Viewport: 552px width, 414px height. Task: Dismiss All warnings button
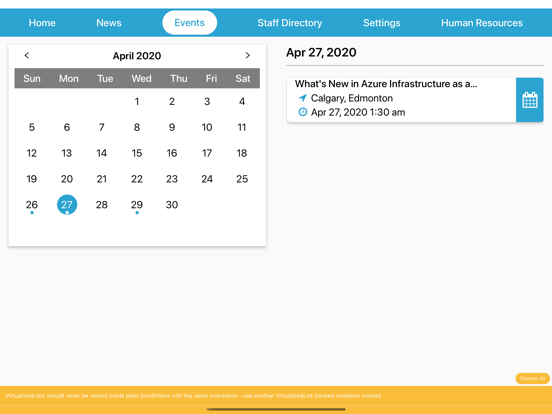532,378
